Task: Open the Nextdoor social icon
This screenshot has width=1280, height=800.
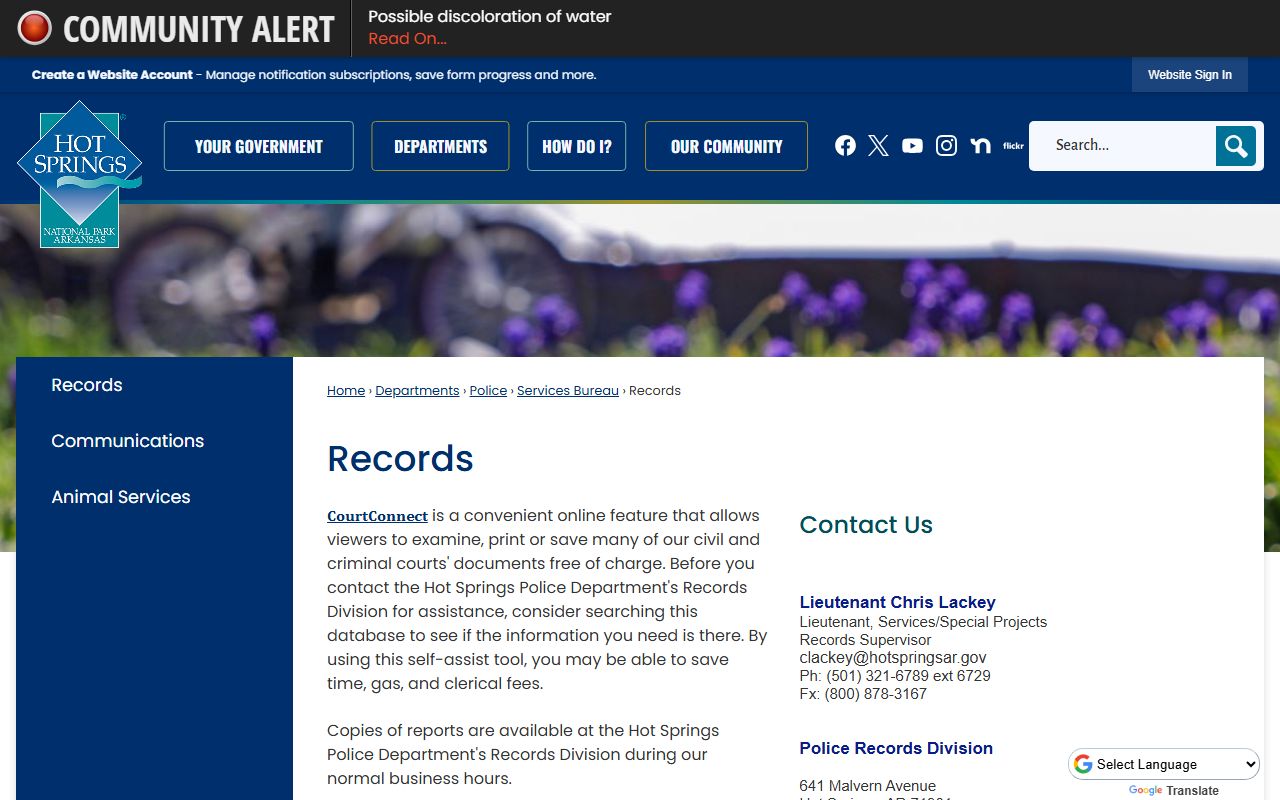Action: pyautogui.click(x=980, y=146)
